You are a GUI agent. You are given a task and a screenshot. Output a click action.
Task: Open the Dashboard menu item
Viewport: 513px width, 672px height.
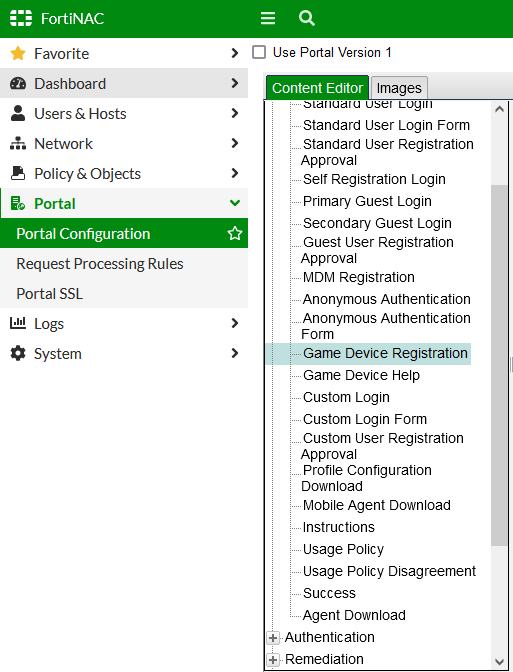tap(124, 83)
